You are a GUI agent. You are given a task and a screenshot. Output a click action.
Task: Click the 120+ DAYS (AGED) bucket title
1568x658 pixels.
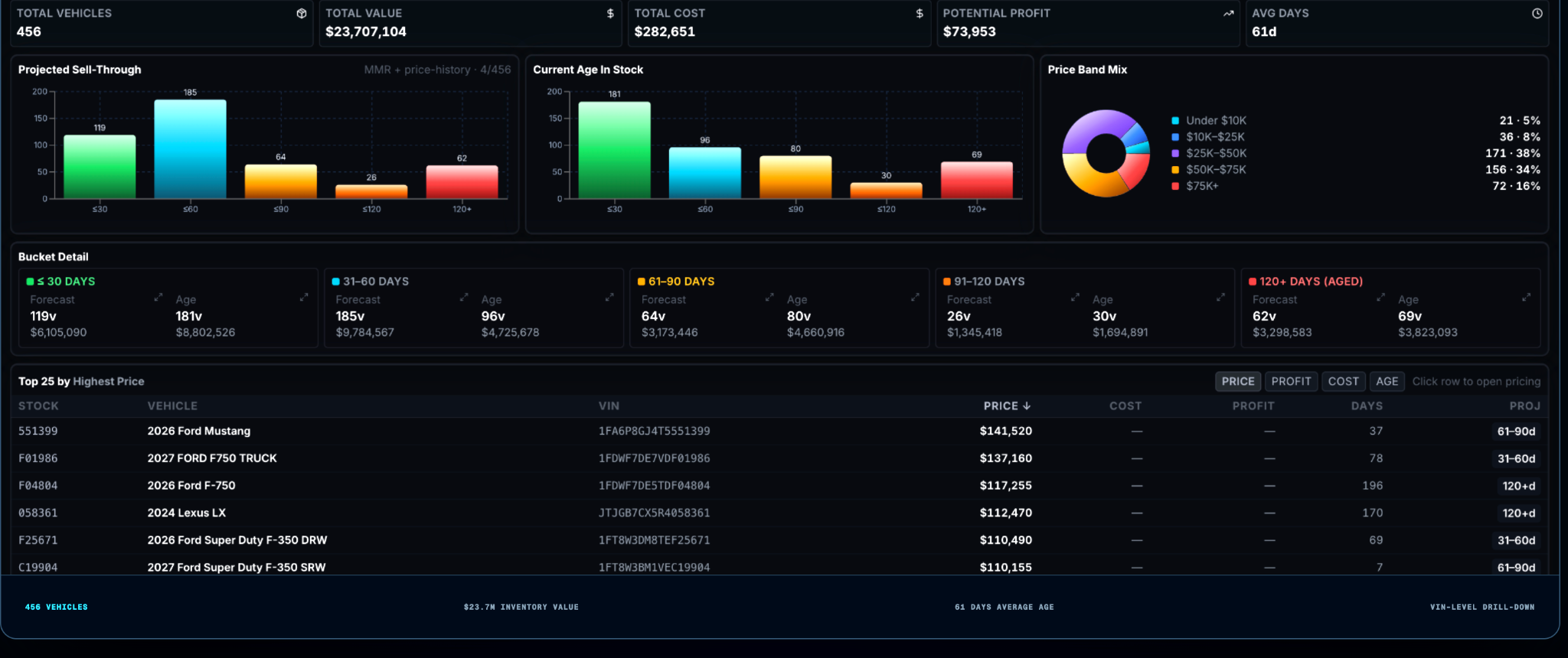(x=1311, y=282)
